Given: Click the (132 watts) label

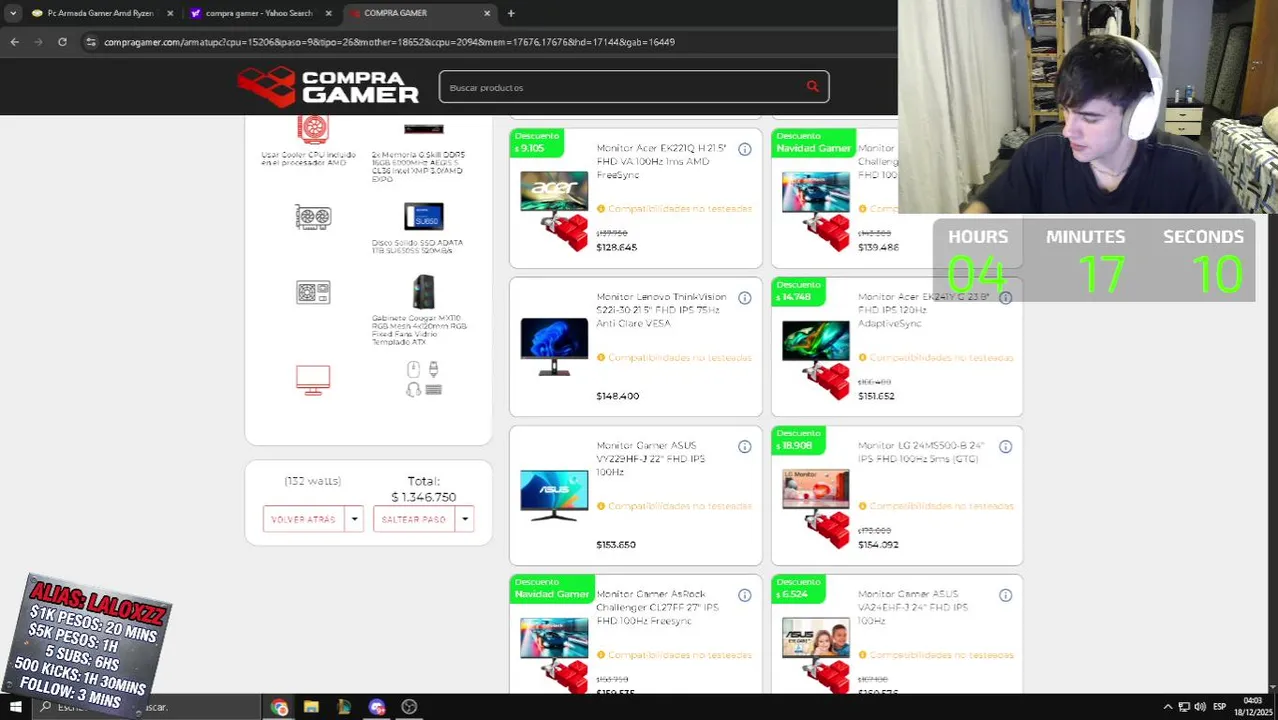Looking at the screenshot, I should 312,481.
